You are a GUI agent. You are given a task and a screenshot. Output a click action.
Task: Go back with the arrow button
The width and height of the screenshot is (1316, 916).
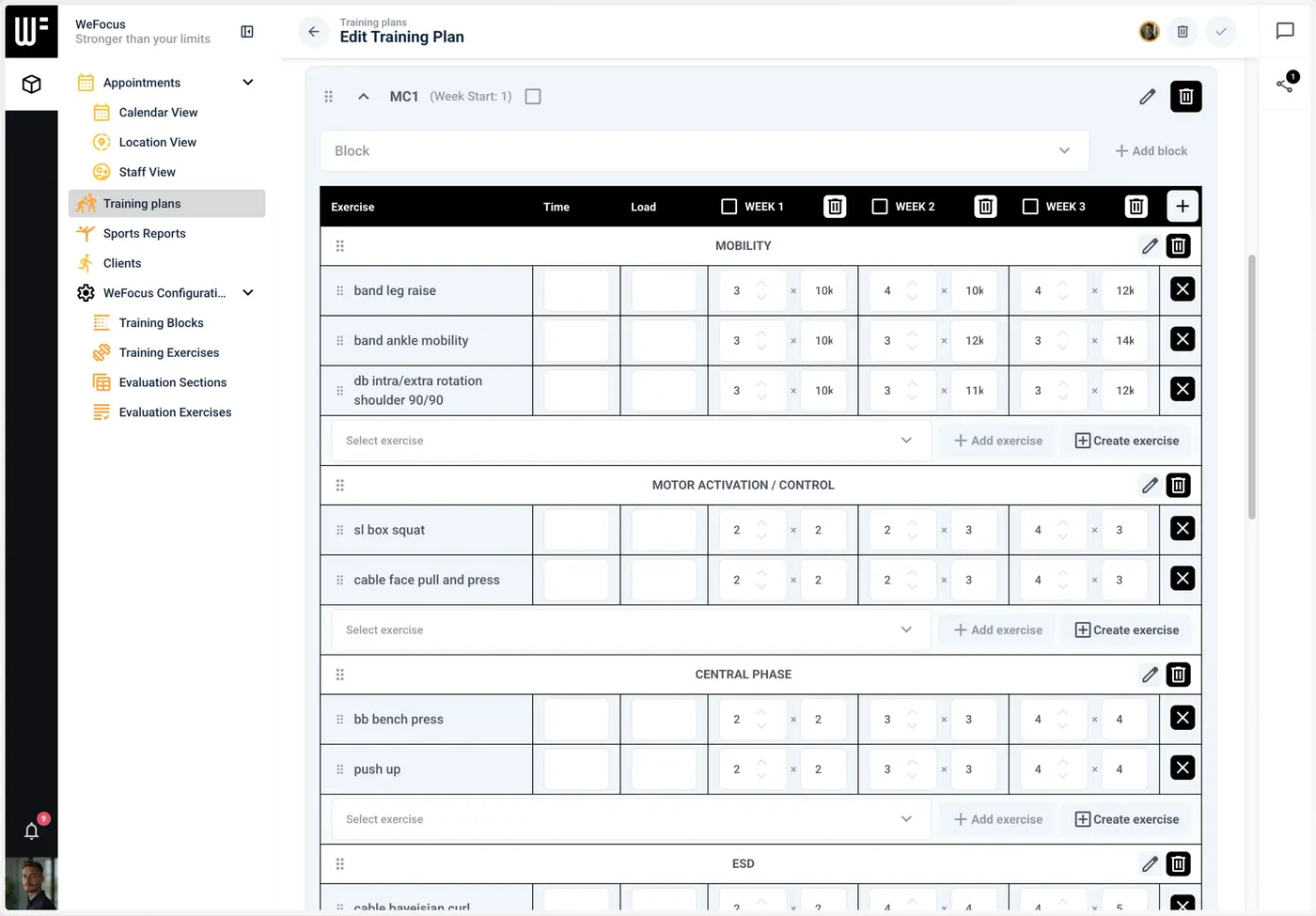[314, 32]
